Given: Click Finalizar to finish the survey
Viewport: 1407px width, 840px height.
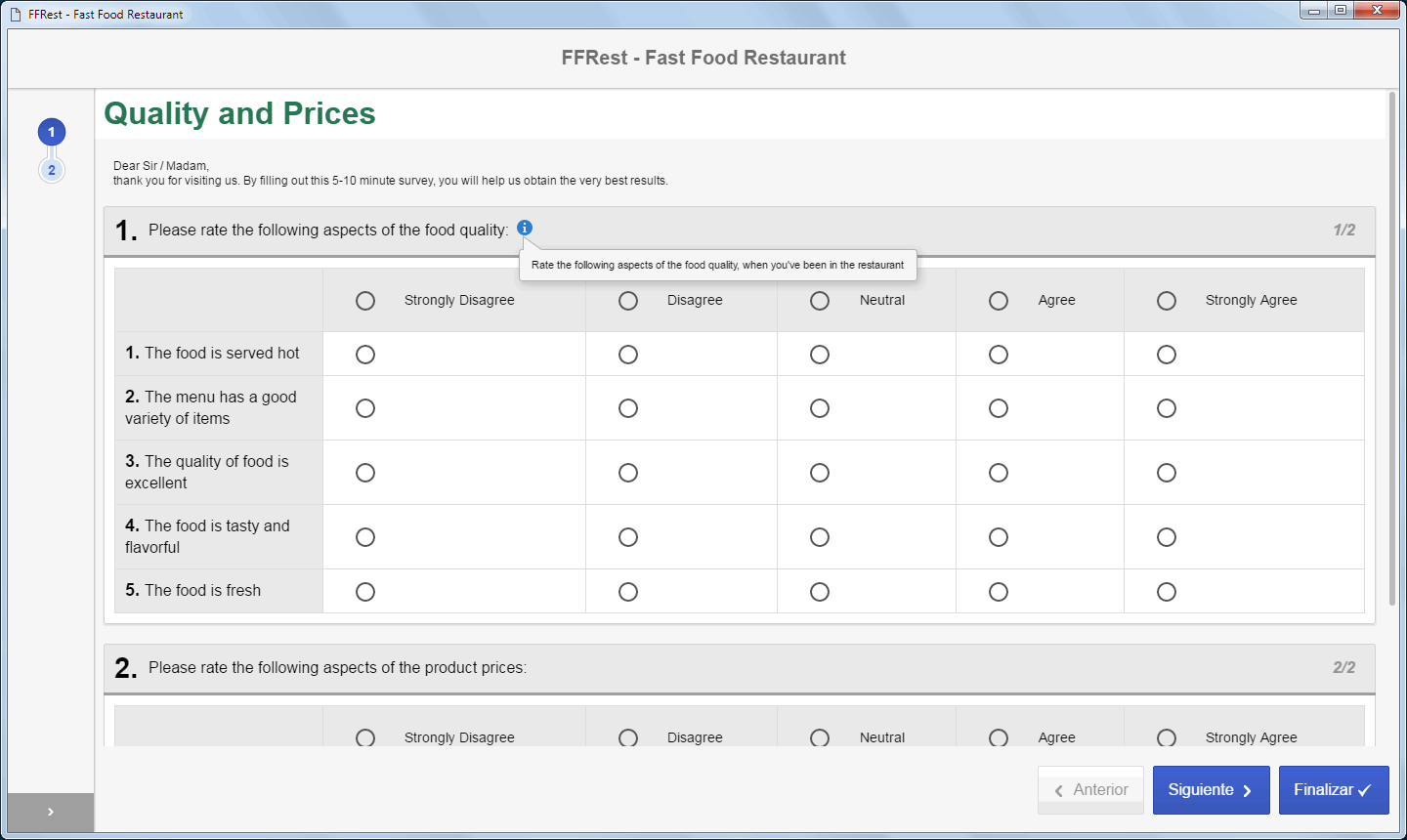Looking at the screenshot, I should (1334, 790).
